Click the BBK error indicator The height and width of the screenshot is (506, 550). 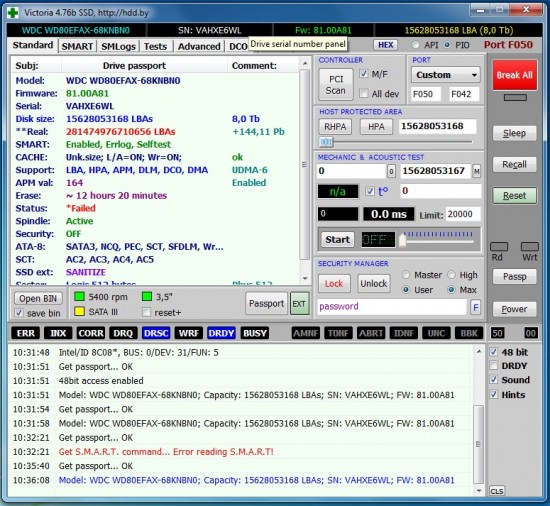point(469,333)
